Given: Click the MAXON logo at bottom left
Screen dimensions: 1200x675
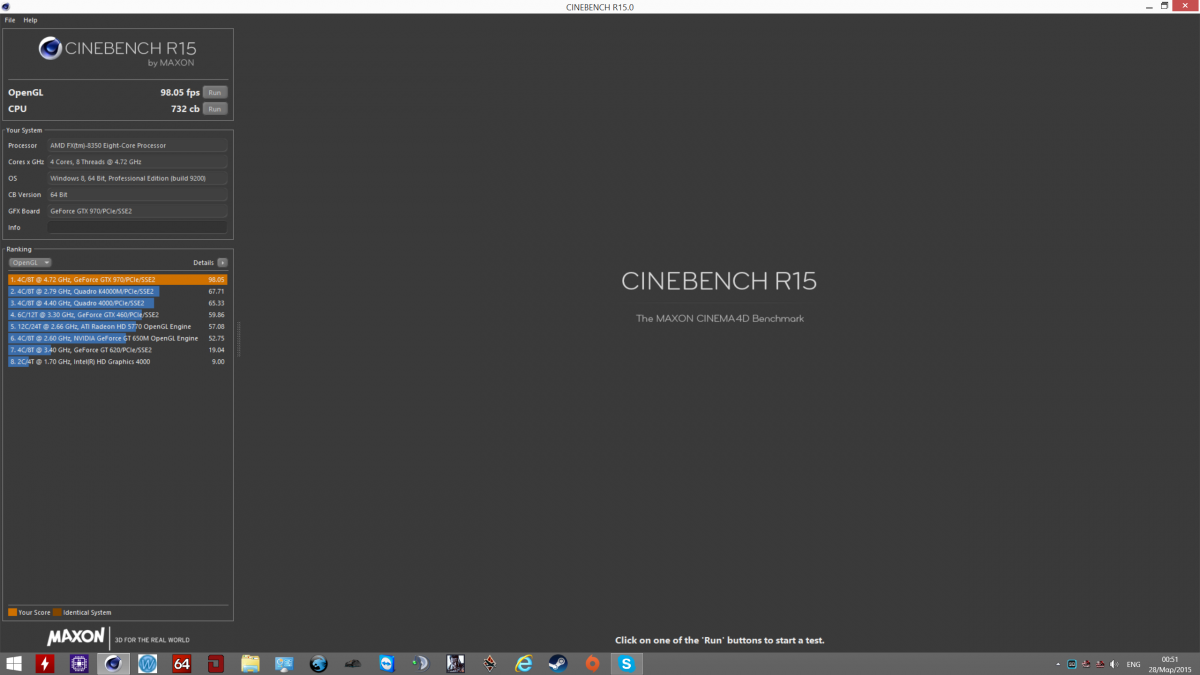Looking at the screenshot, I should click(76, 636).
